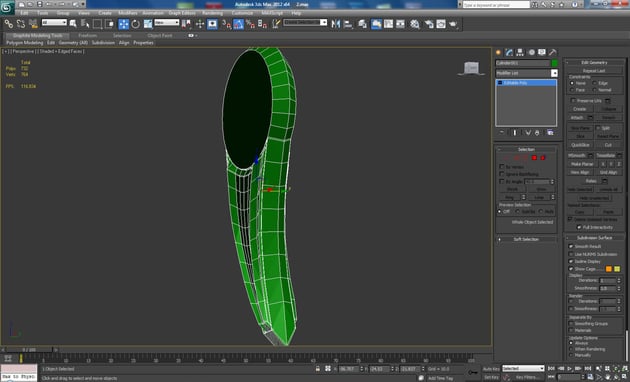This screenshot has width=630, height=382.
Task: Open the Layer Manager icon
Action: (362, 24)
